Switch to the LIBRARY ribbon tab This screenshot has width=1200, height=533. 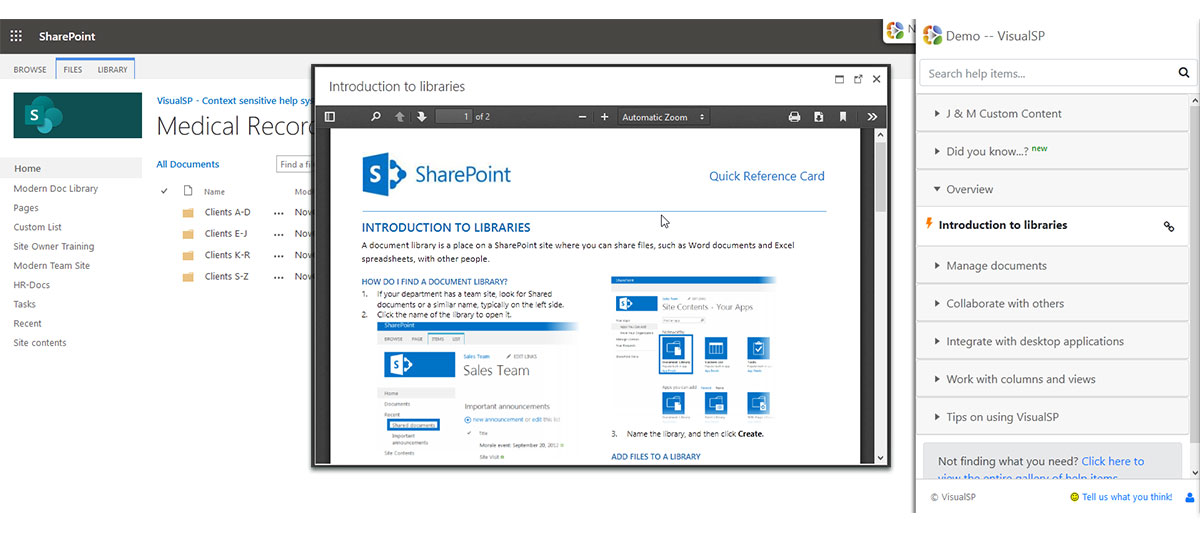112,70
